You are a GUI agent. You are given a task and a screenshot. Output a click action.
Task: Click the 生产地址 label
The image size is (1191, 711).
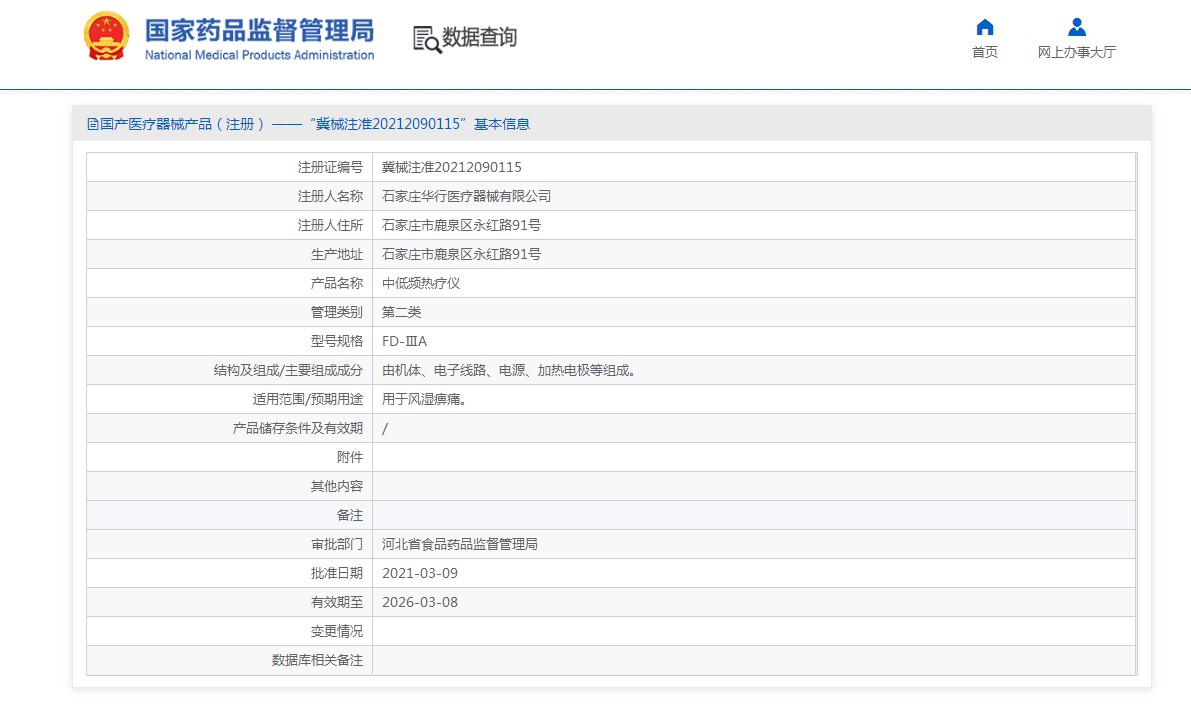[x=336, y=254]
